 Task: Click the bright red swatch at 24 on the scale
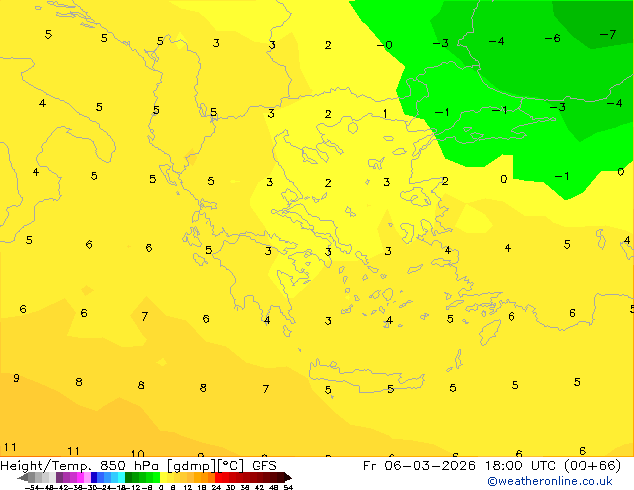218,477
